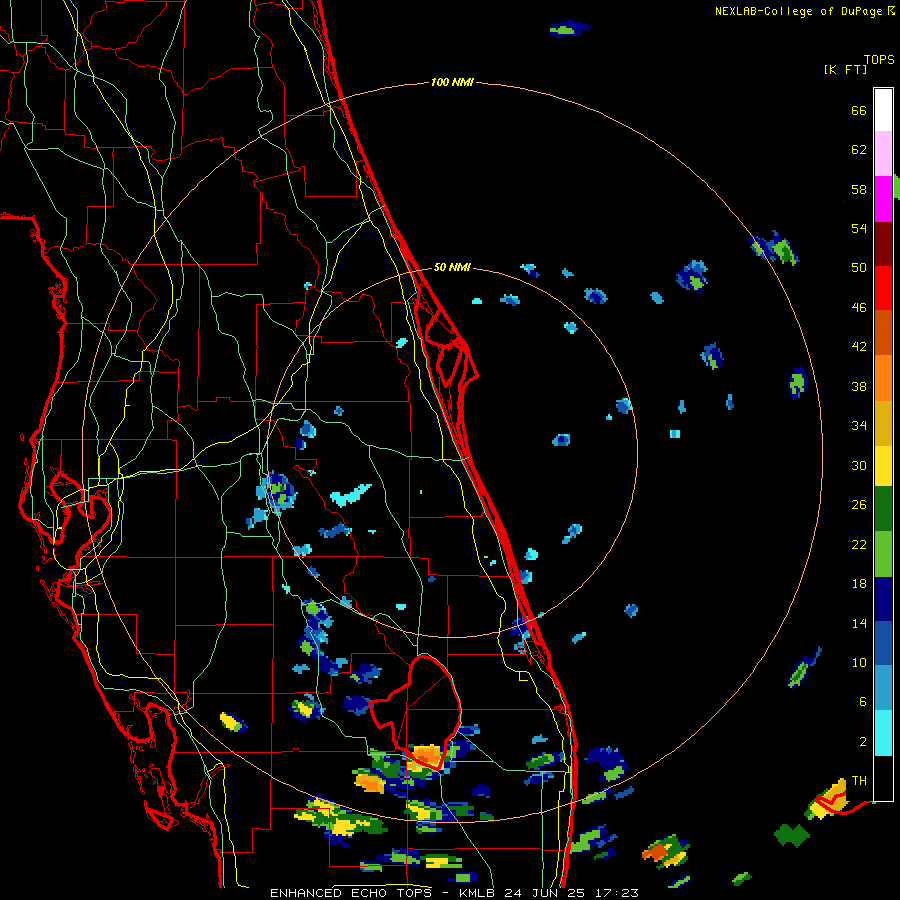This screenshot has width=900, height=900.
Task: Click the 62 legend value
Action: [x=859, y=150]
